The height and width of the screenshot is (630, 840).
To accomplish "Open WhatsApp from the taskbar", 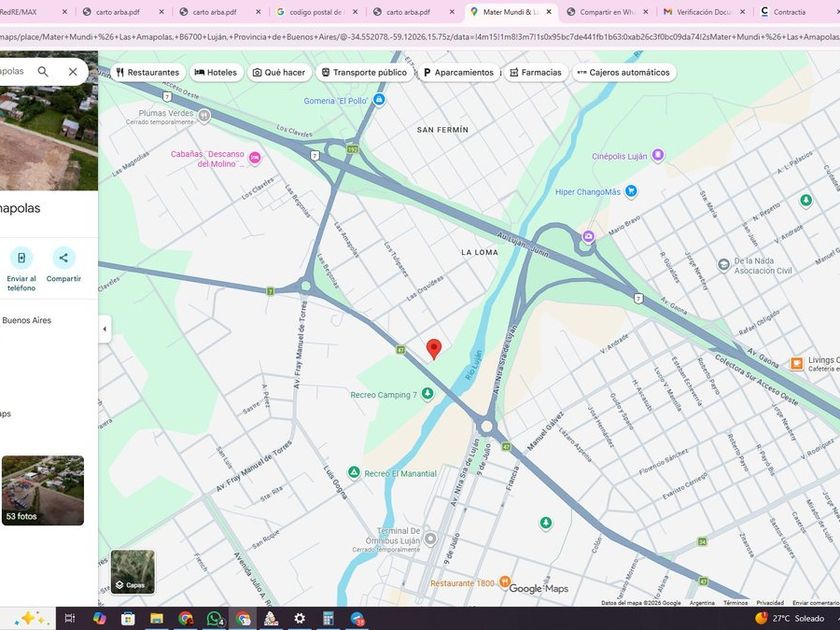I will pos(213,618).
